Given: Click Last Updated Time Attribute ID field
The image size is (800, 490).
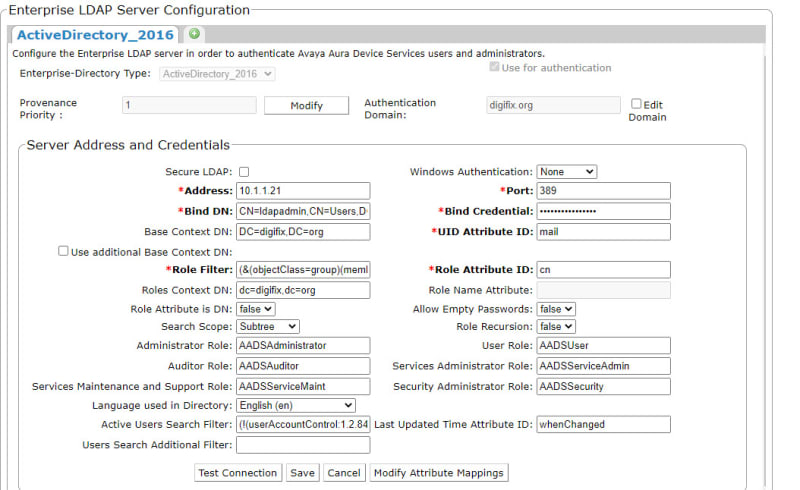Looking at the screenshot, I should (604, 424).
